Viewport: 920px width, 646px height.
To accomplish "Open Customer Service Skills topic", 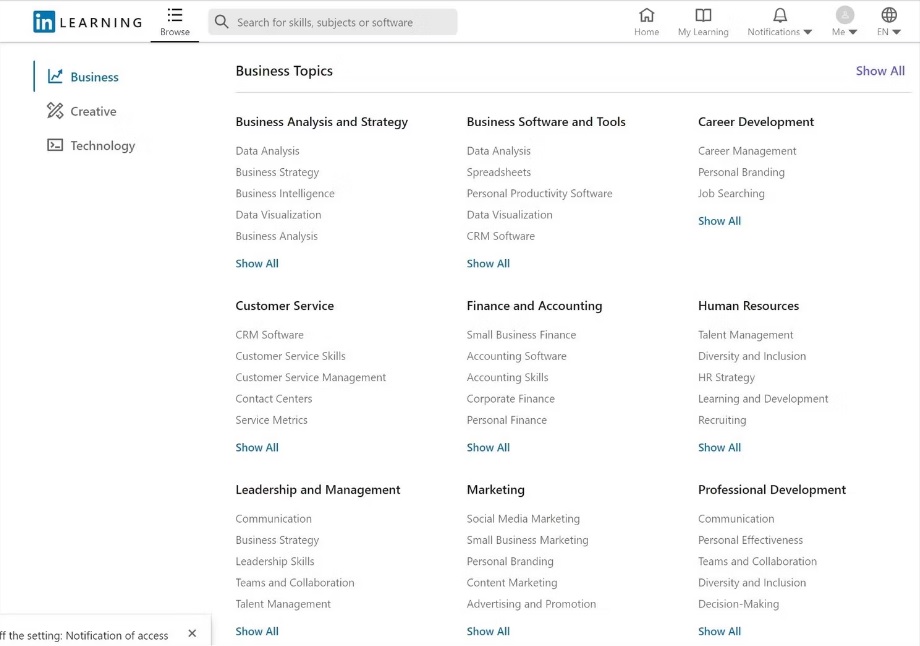I will (290, 356).
